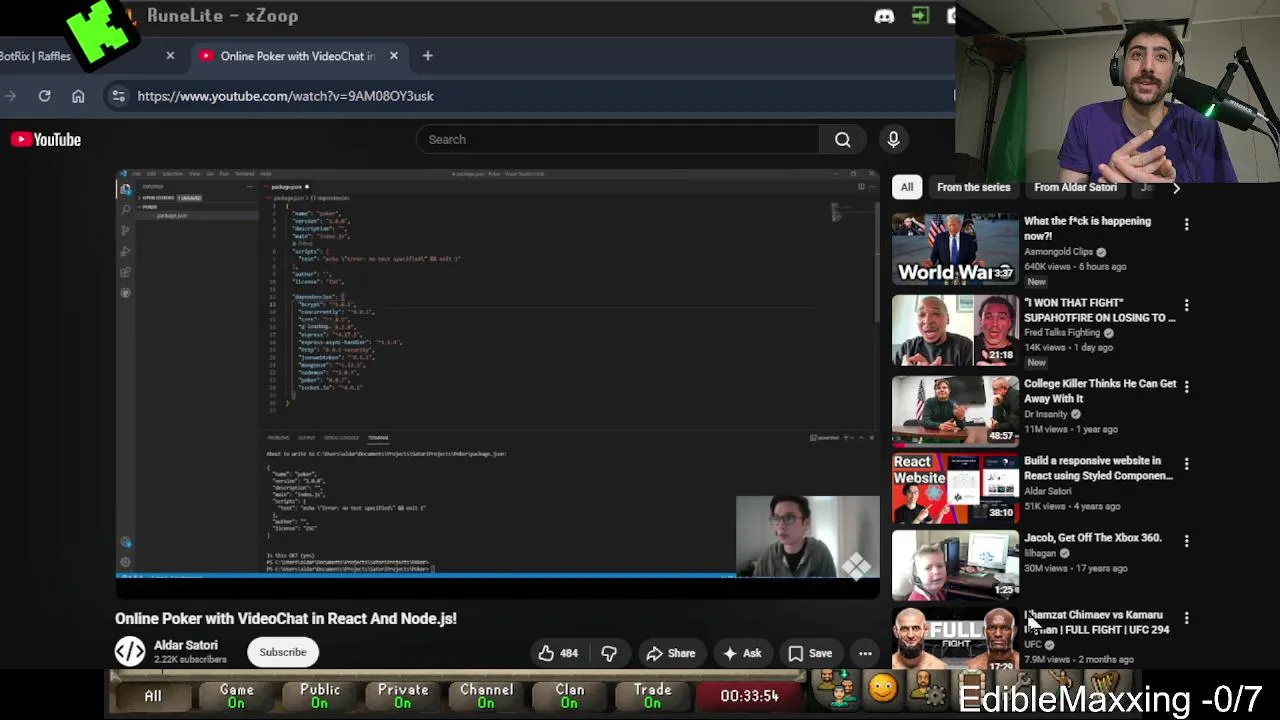Start voice search with microphone icon
Viewport: 1280px width, 720px height.
[893, 140]
